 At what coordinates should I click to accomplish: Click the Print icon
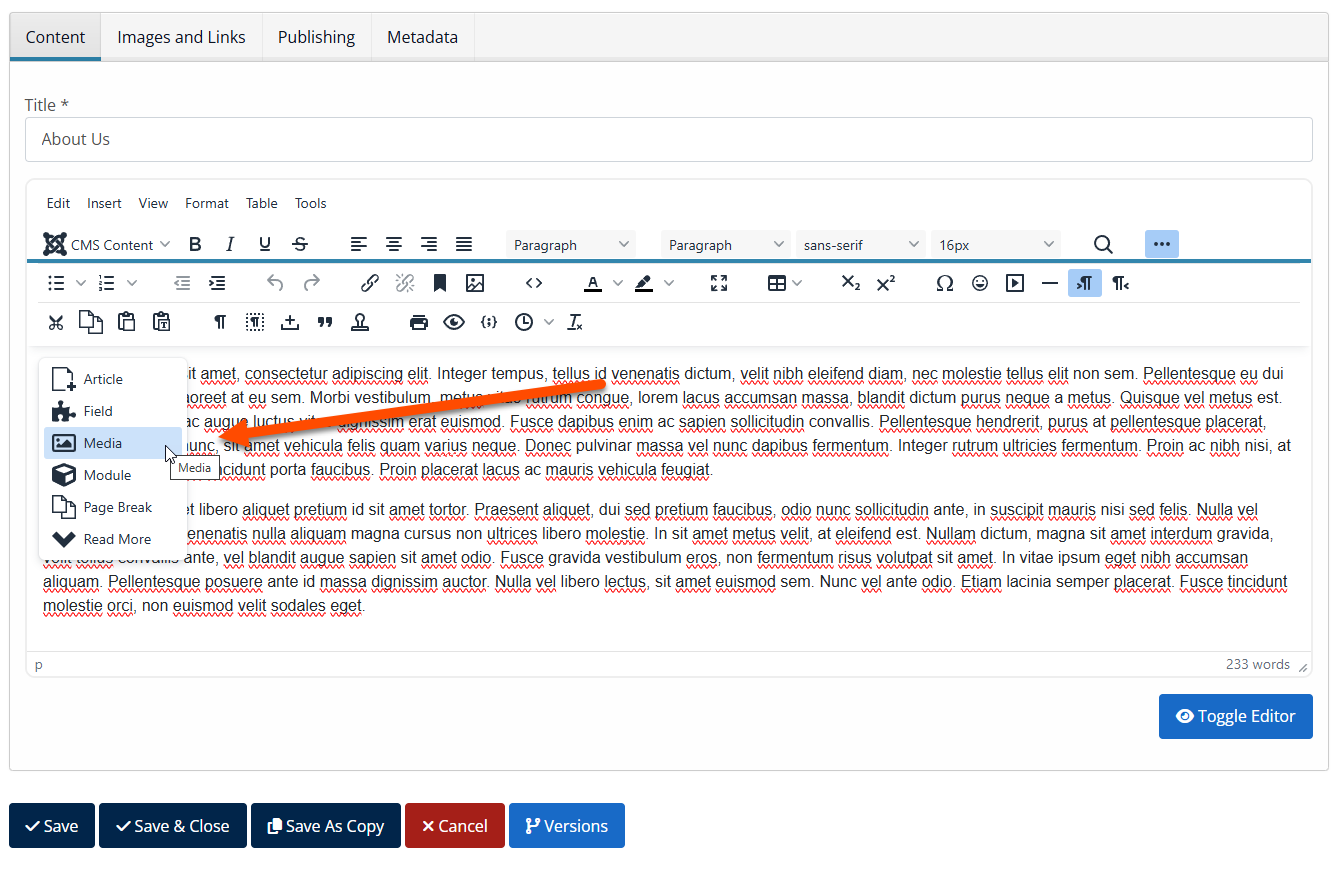tap(419, 322)
